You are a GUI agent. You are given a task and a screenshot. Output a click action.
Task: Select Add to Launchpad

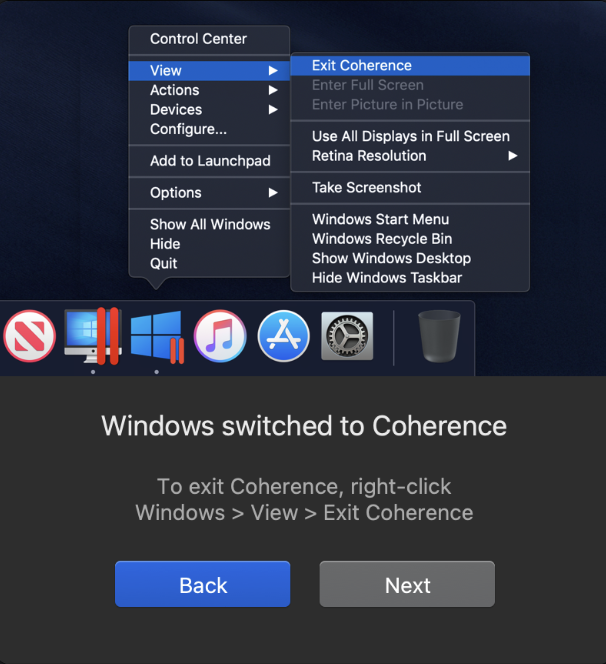pos(209,161)
